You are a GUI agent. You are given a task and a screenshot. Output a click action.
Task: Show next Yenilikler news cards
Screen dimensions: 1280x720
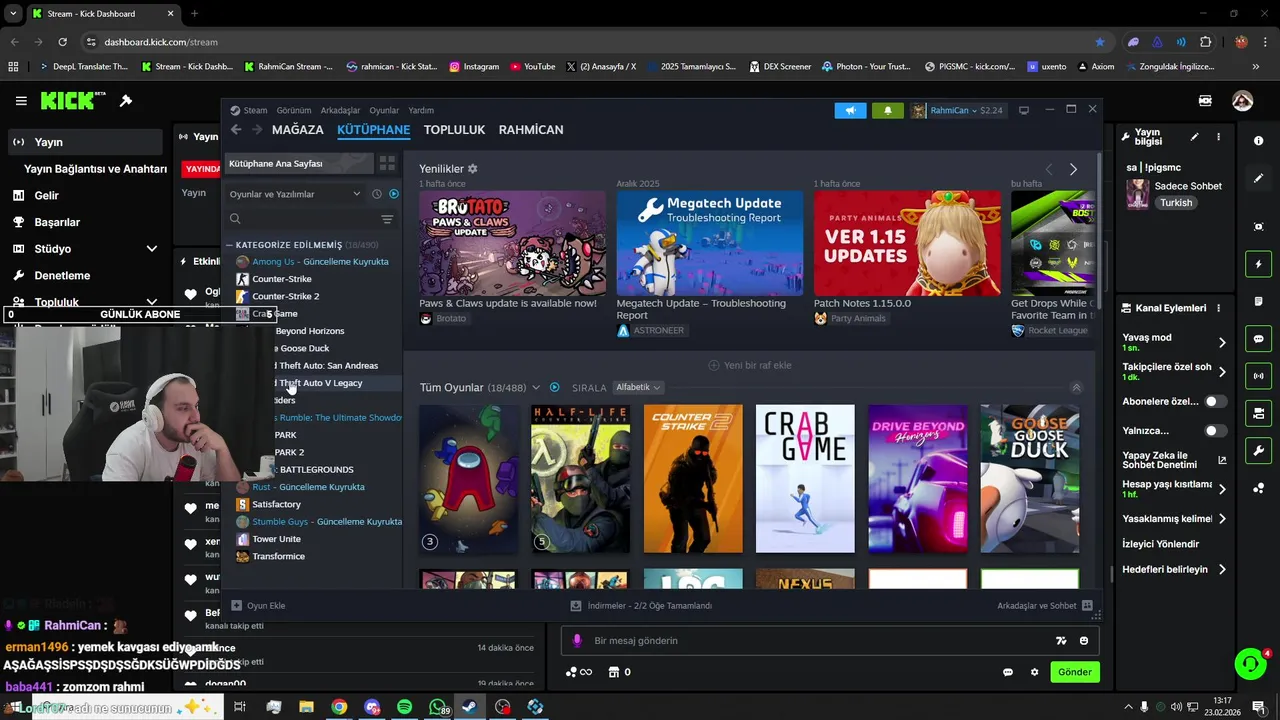coord(1073,169)
